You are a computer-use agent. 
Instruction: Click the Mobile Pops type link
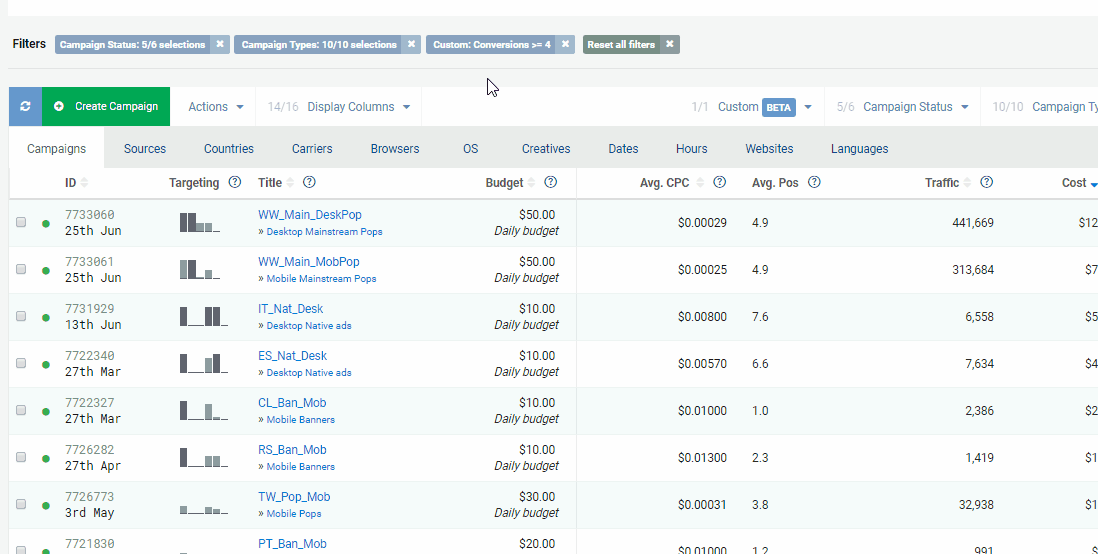[294, 513]
